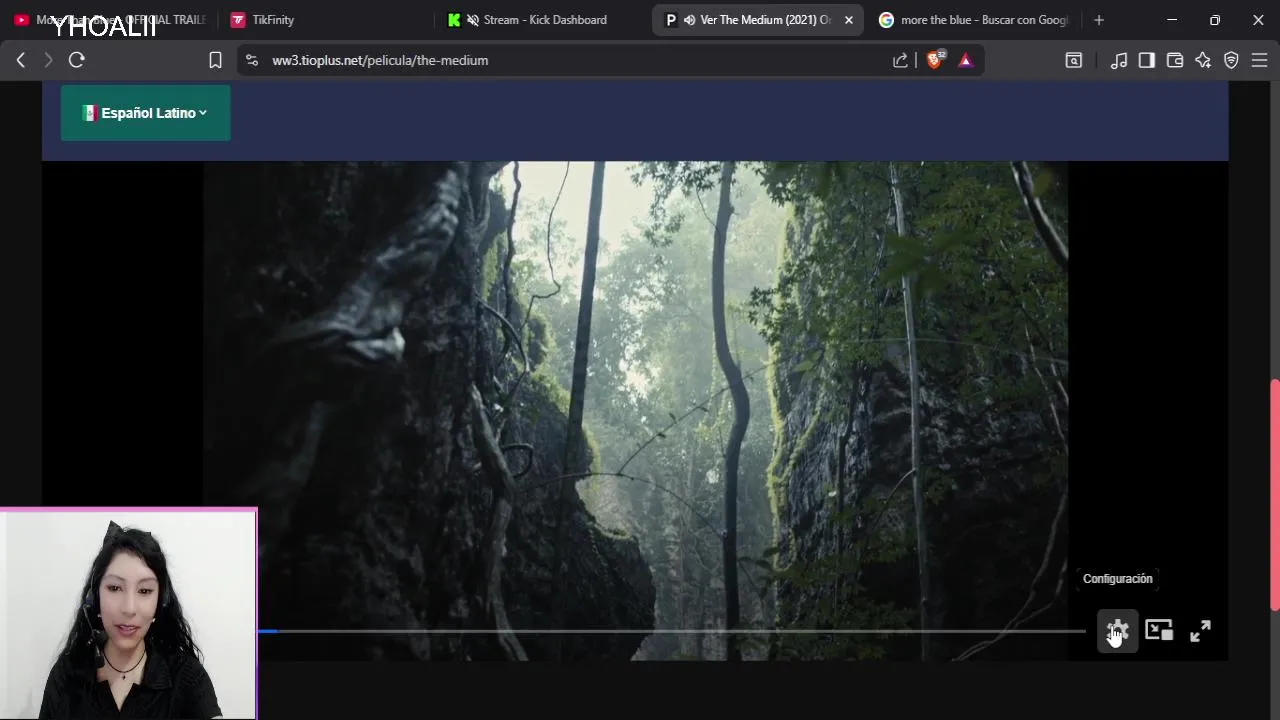Open Brave Rewards triangle icon
Viewport: 1280px width, 720px height.
tap(965, 60)
